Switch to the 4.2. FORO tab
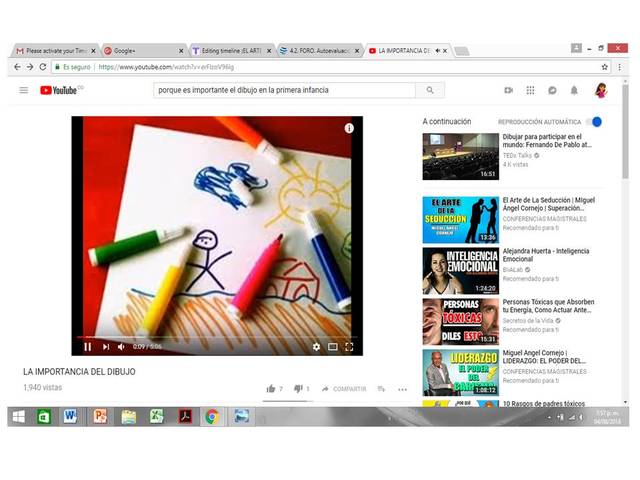The height and width of the screenshot is (480, 640). pos(319,51)
